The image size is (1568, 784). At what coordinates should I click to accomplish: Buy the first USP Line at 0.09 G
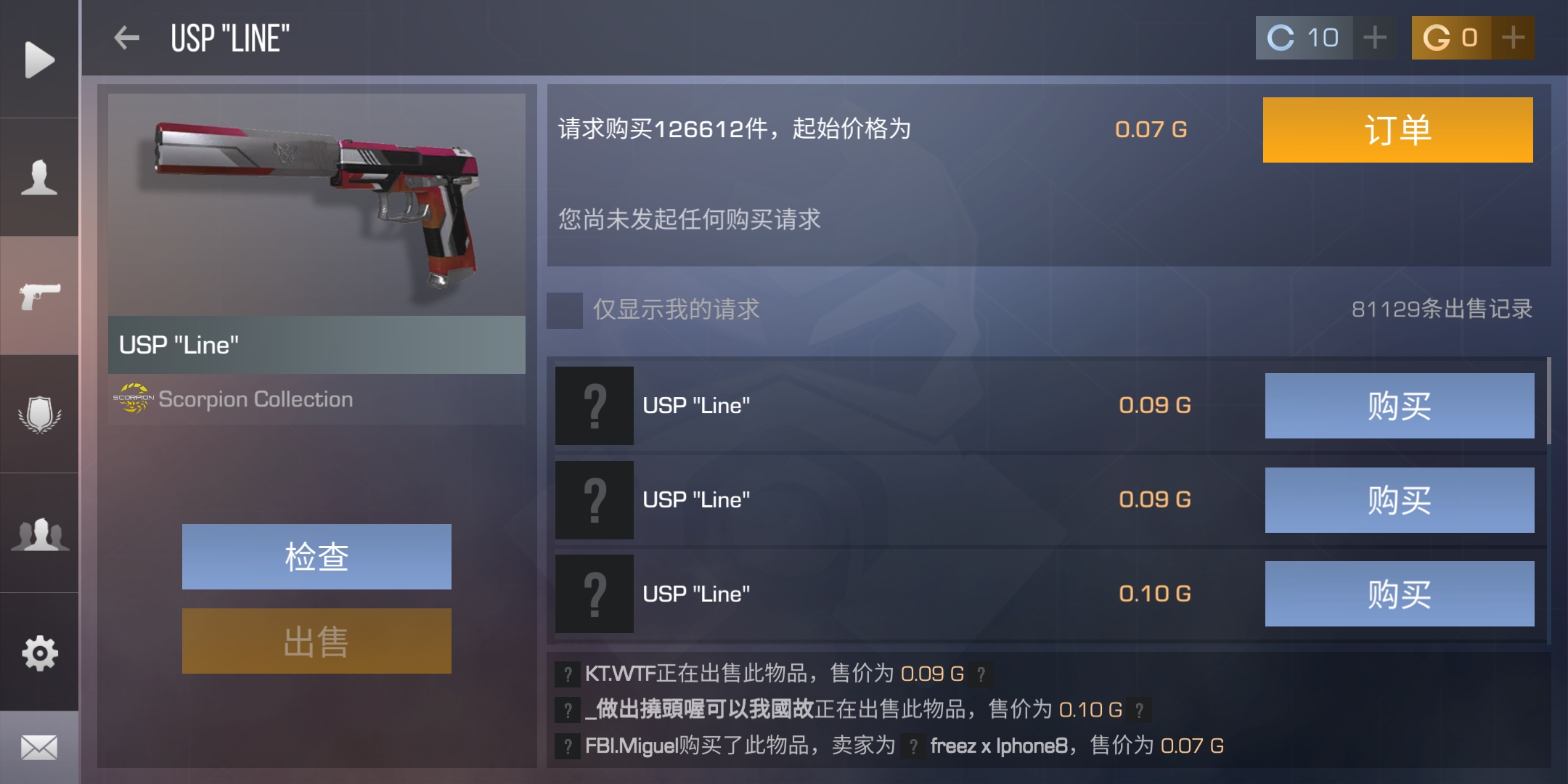[x=1400, y=406]
